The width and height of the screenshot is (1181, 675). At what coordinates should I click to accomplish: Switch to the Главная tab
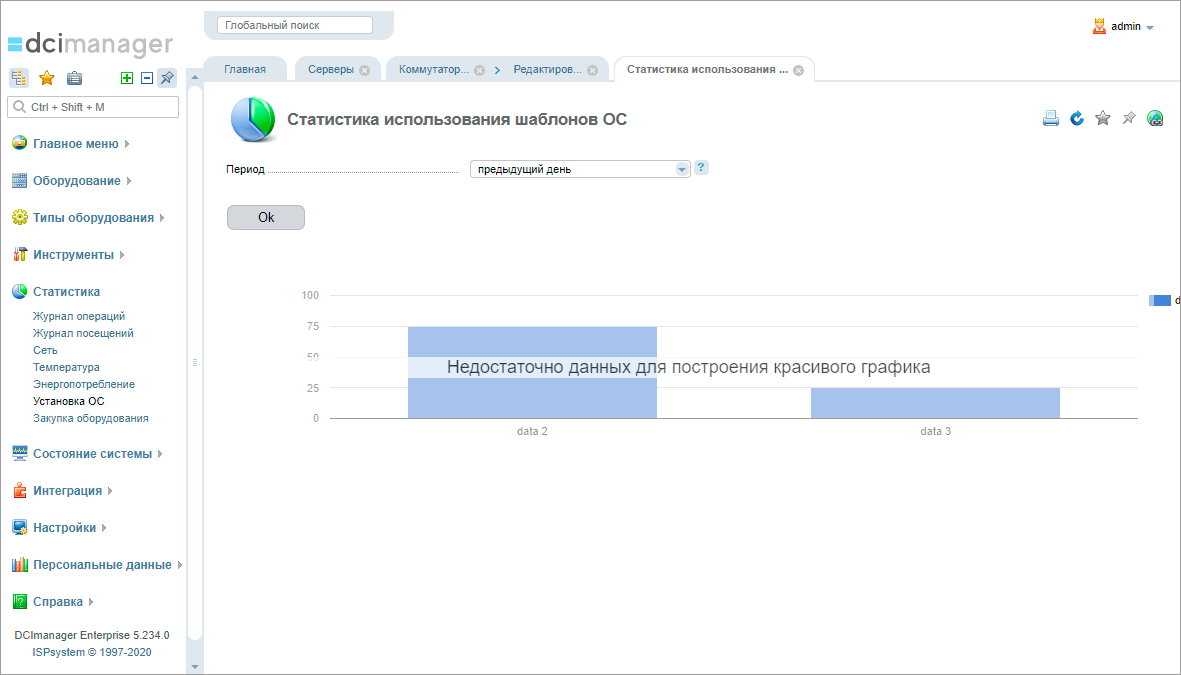coord(245,68)
